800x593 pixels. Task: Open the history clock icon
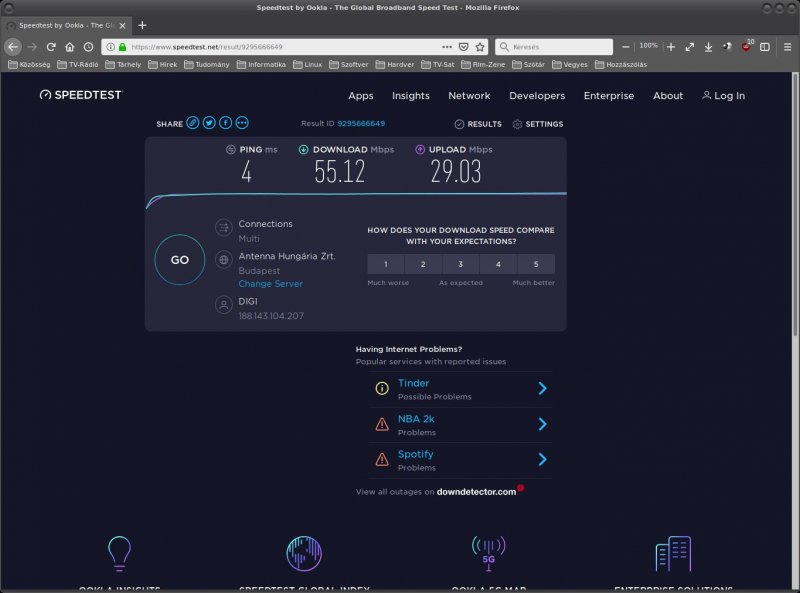(x=88, y=47)
